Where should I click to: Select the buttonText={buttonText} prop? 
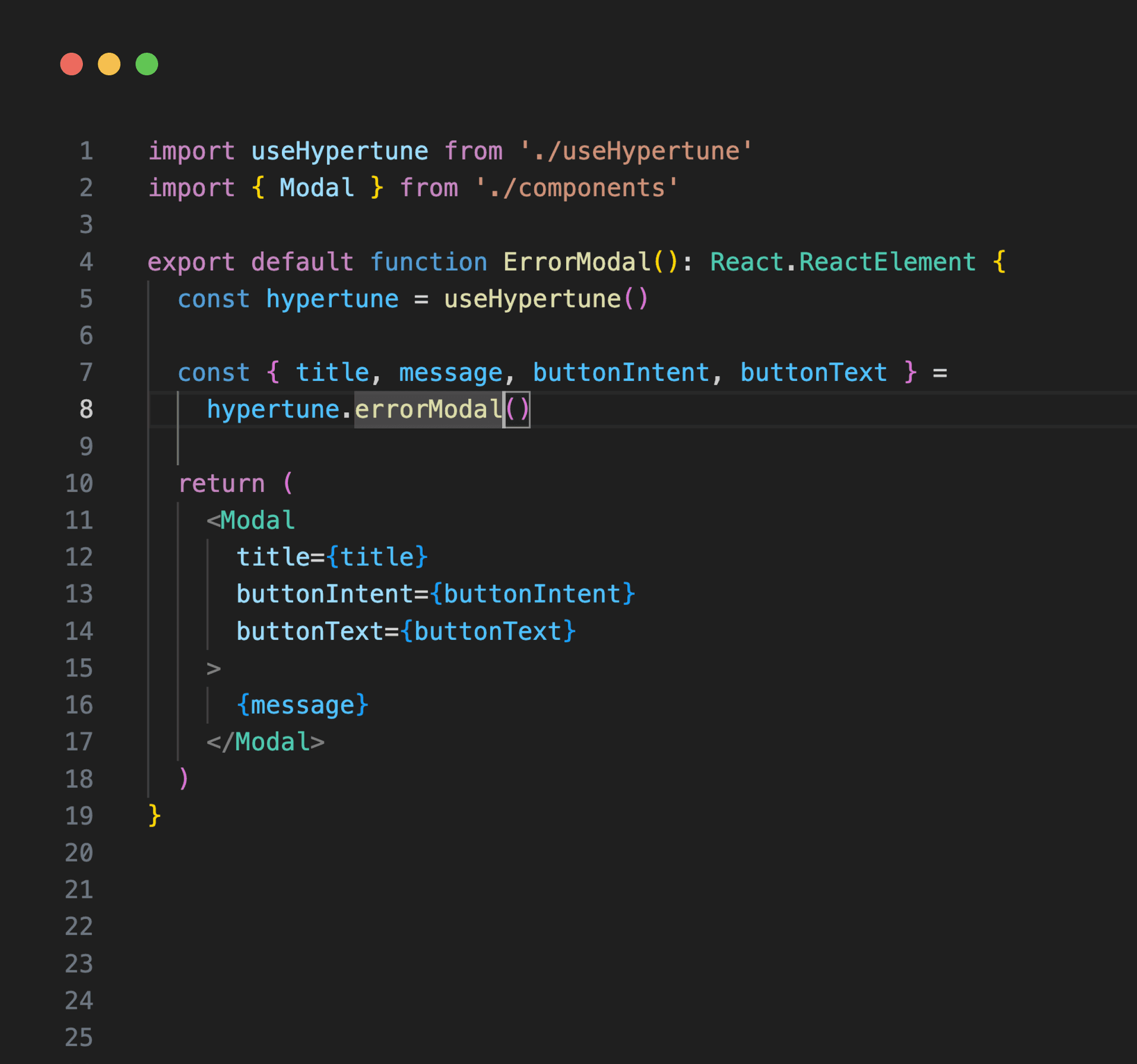[x=406, y=630]
